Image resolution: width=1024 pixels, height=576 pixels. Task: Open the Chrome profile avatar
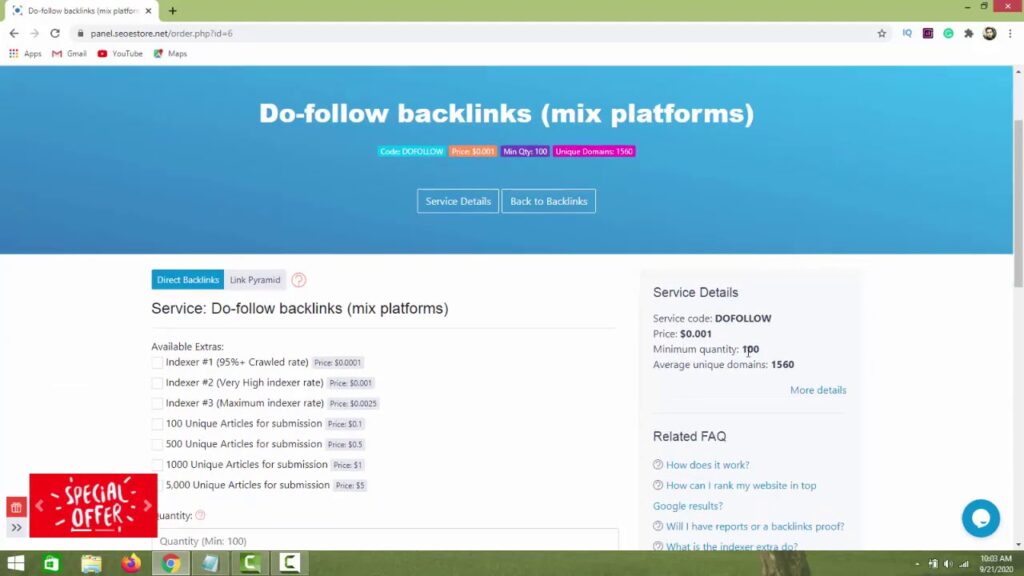click(x=989, y=33)
